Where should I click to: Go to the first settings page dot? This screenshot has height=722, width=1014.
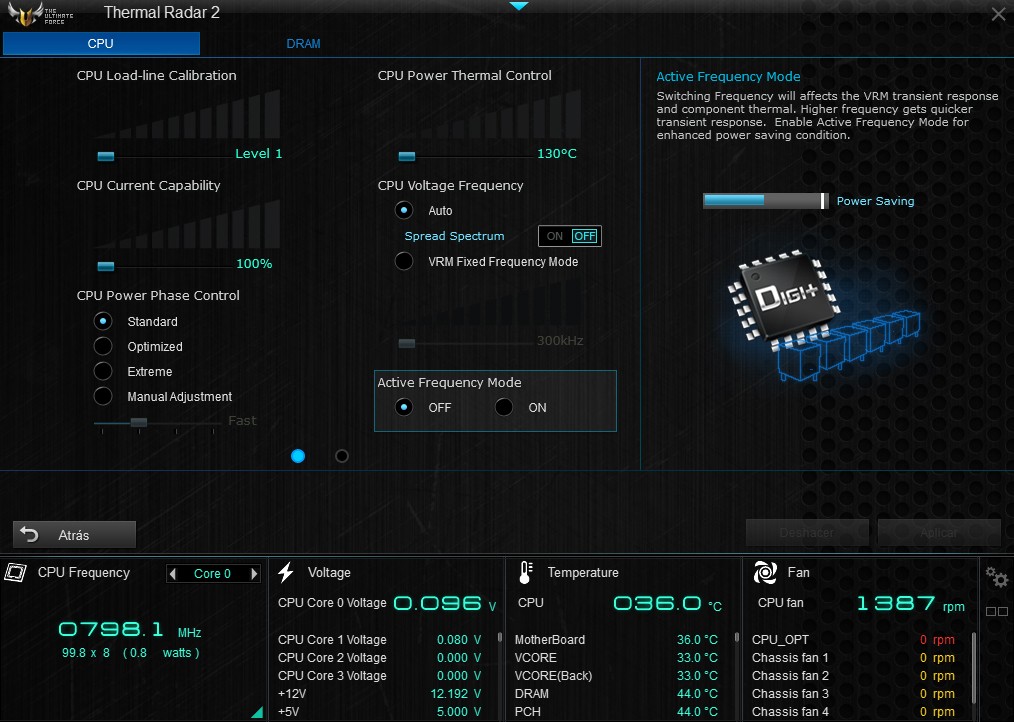click(298, 456)
